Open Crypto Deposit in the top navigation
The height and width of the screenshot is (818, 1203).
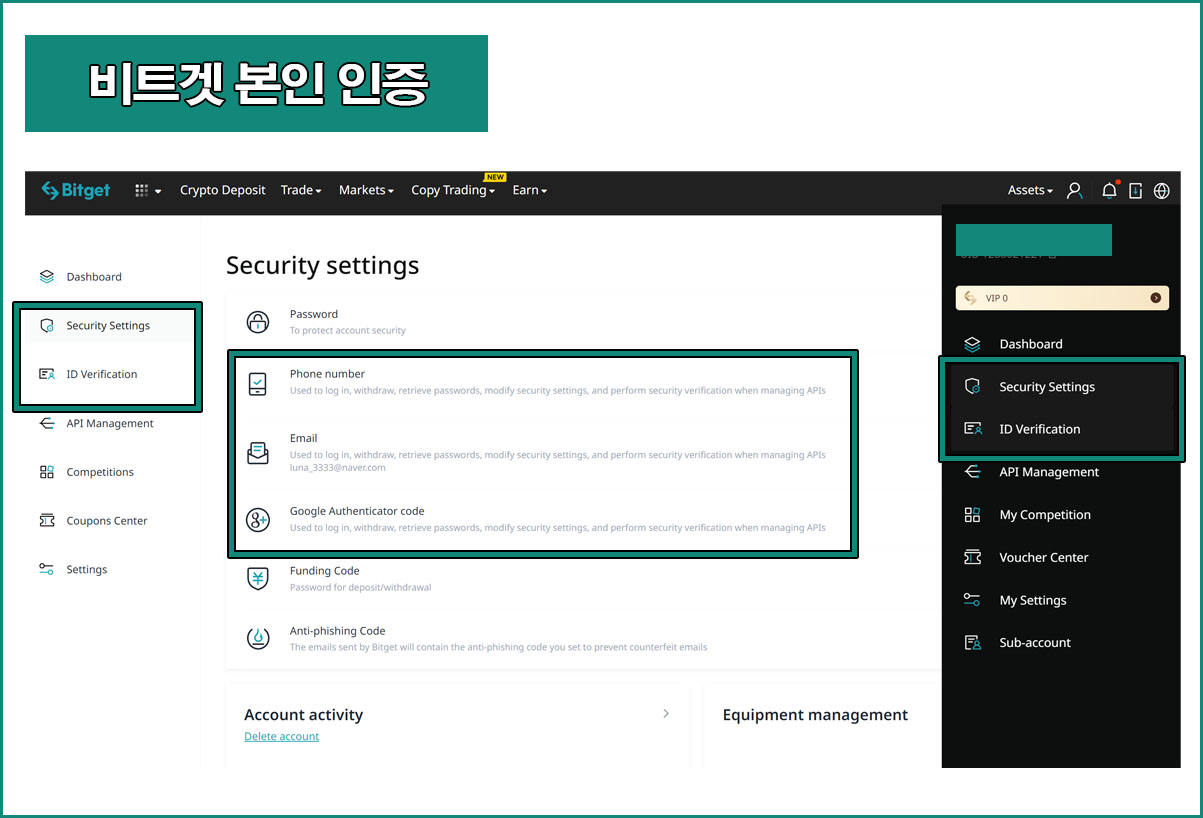click(x=223, y=190)
